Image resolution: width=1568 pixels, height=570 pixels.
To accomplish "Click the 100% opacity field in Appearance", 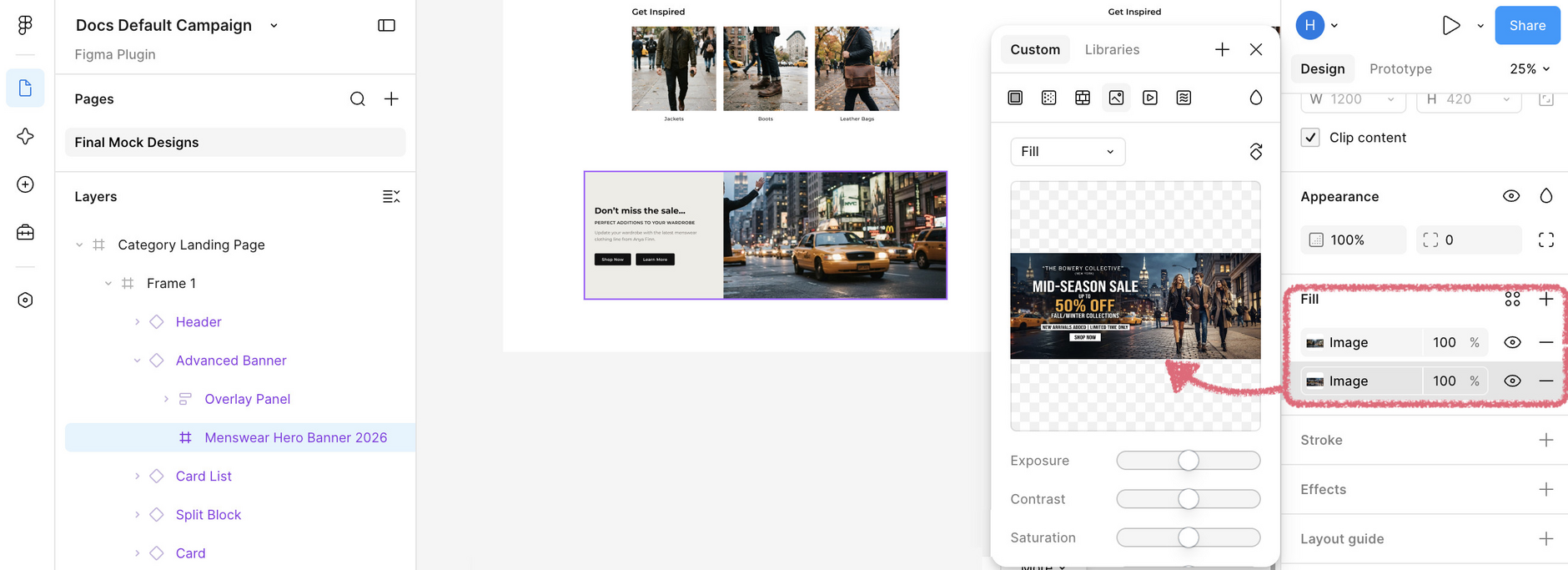I will coord(1353,240).
